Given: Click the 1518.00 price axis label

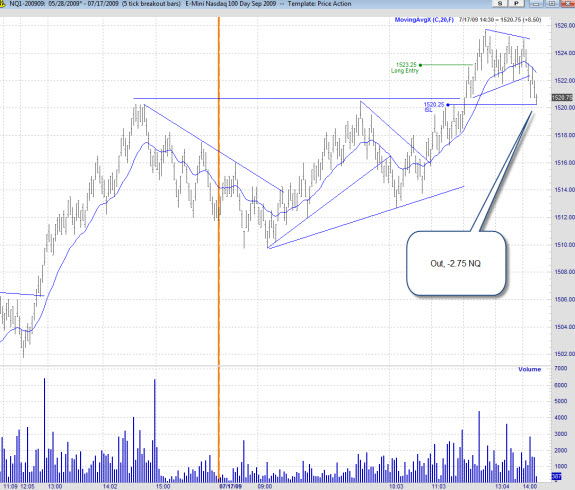Looking at the screenshot, I should click(x=564, y=135).
